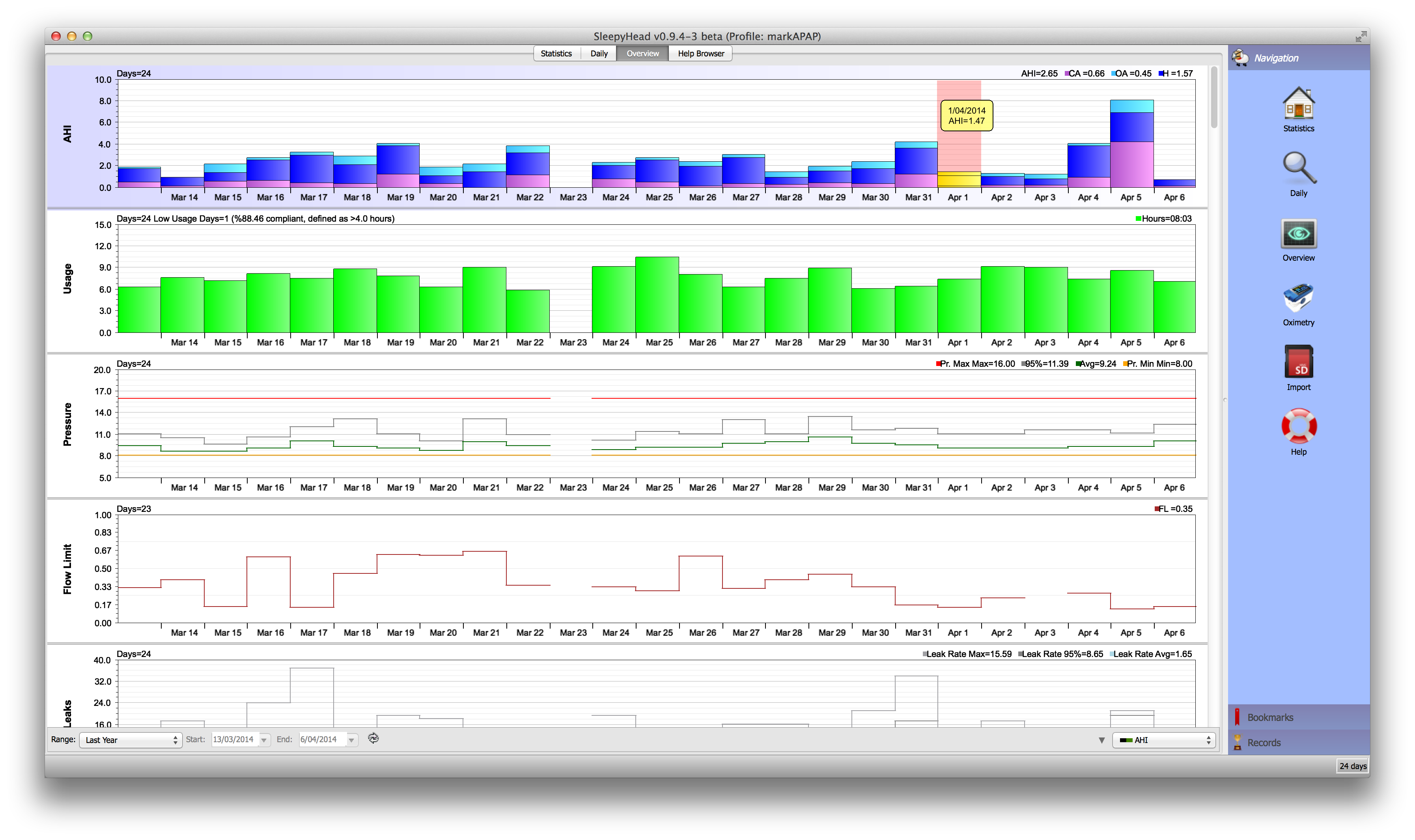Click the Overview eye icon
The height and width of the screenshot is (840, 1415).
(1298, 233)
